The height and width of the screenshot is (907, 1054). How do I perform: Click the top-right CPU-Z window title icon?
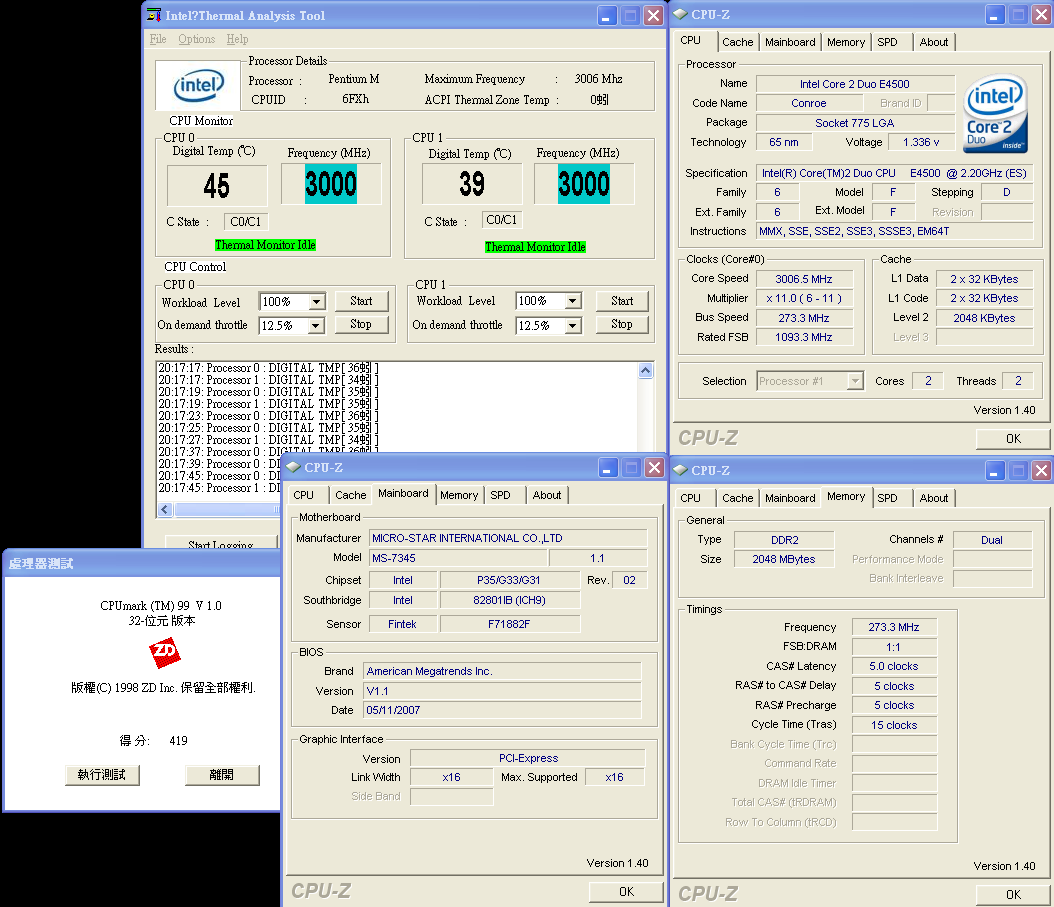680,14
